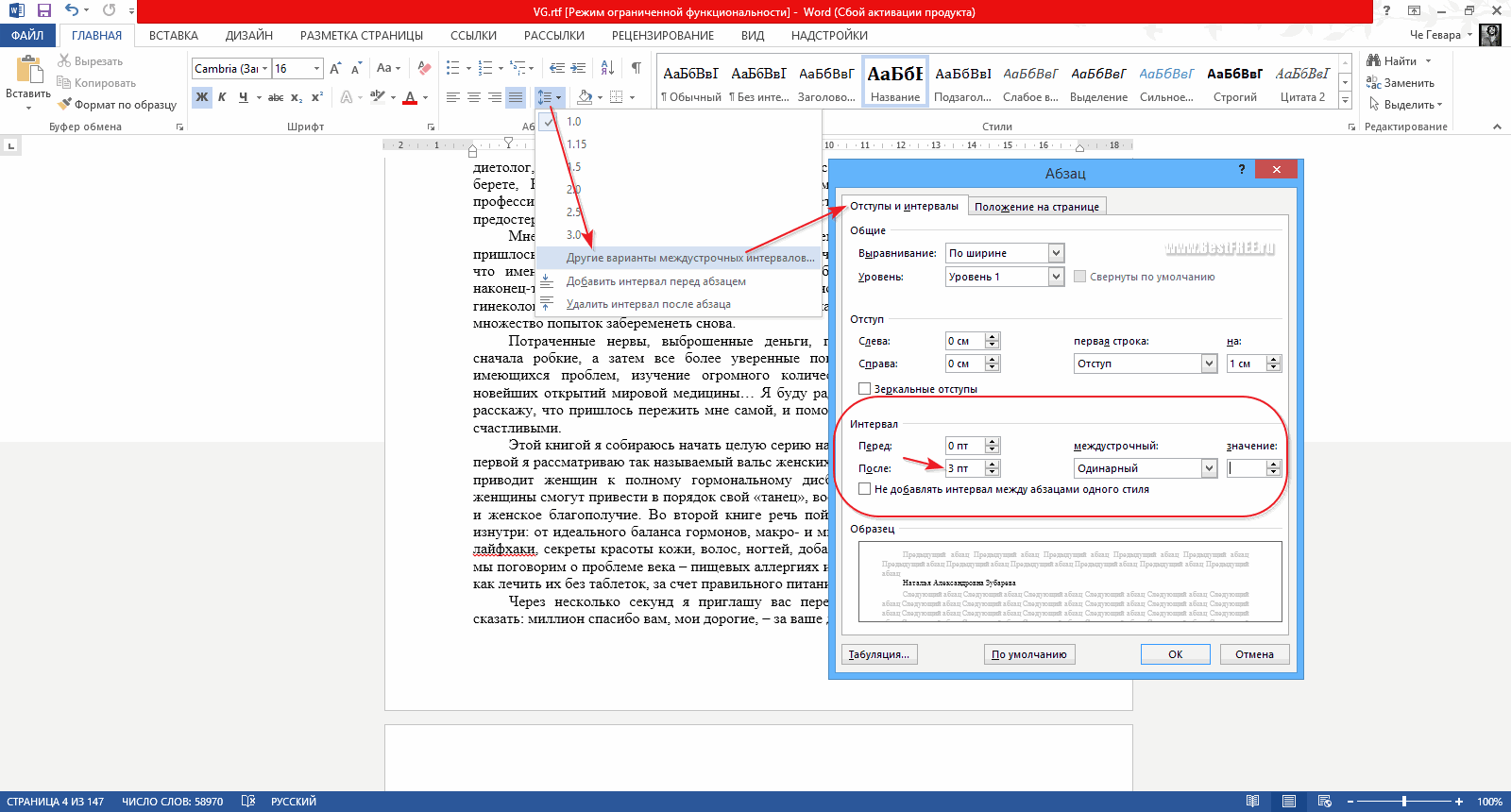Open shading paint bucket
This screenshot has width=1511, height=812.
(585, 96)
